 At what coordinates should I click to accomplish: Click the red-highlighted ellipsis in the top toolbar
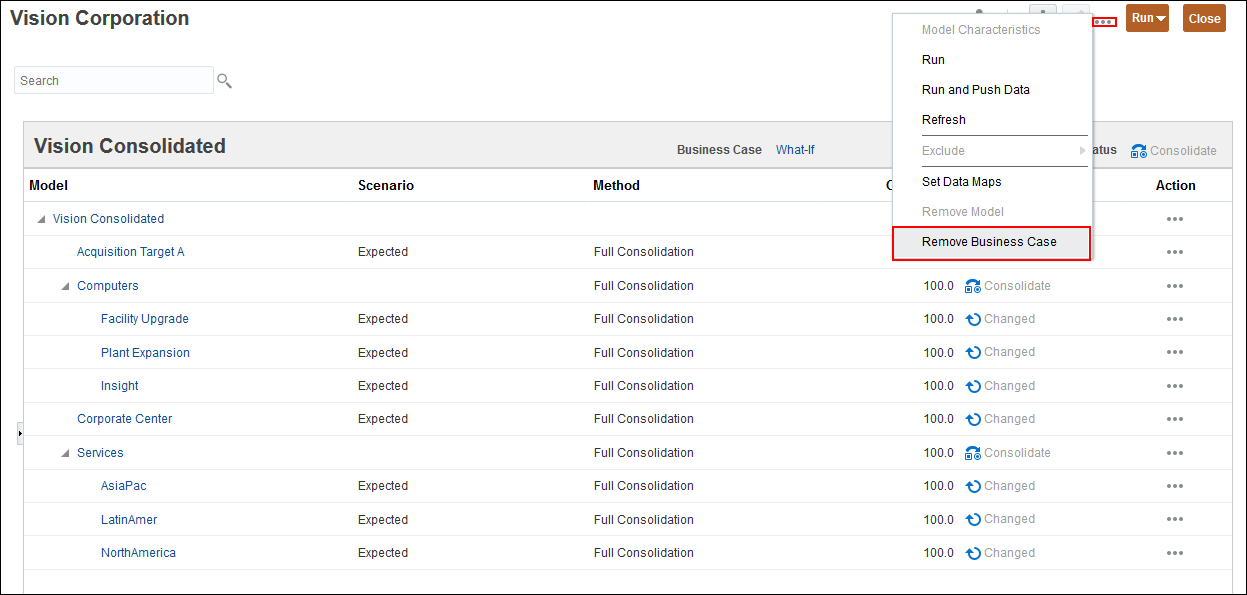click(x=1104, y=21)
